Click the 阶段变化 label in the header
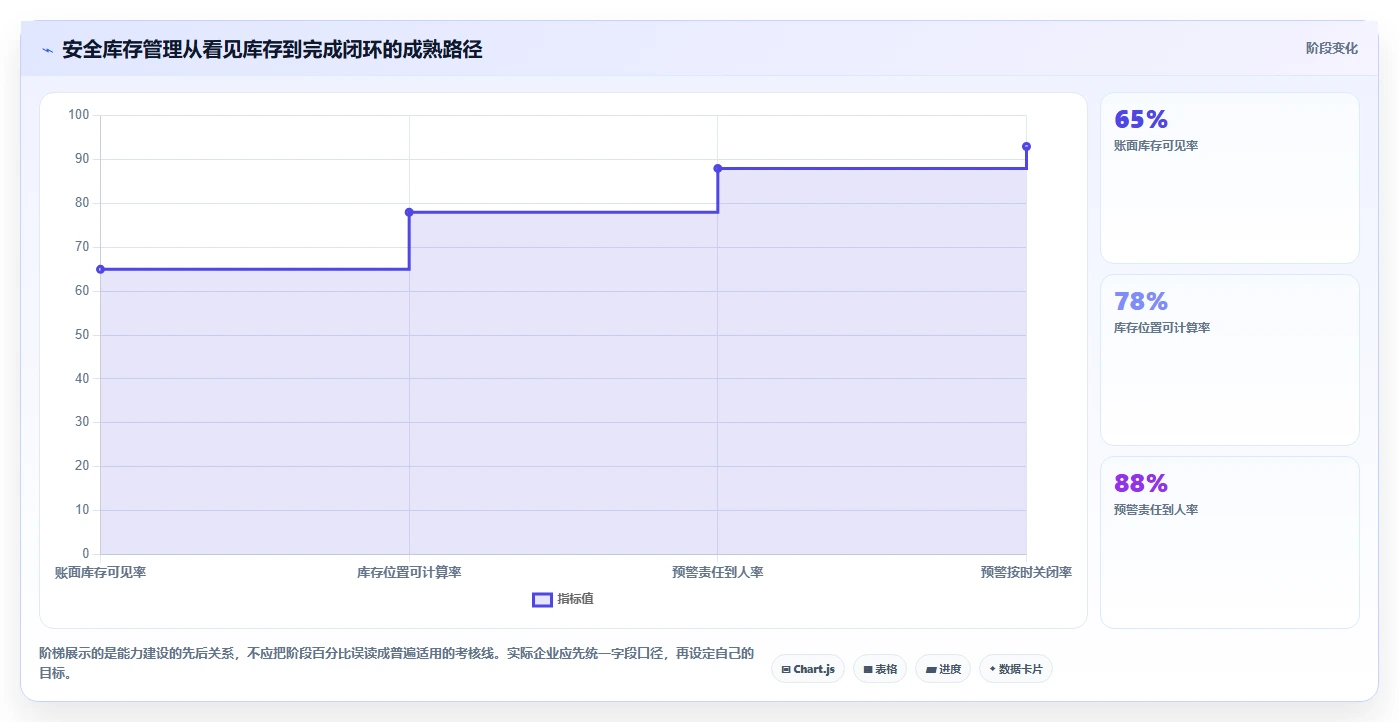The width and height of the screenshot is (1399, 722). click(x=1332, y=48)
